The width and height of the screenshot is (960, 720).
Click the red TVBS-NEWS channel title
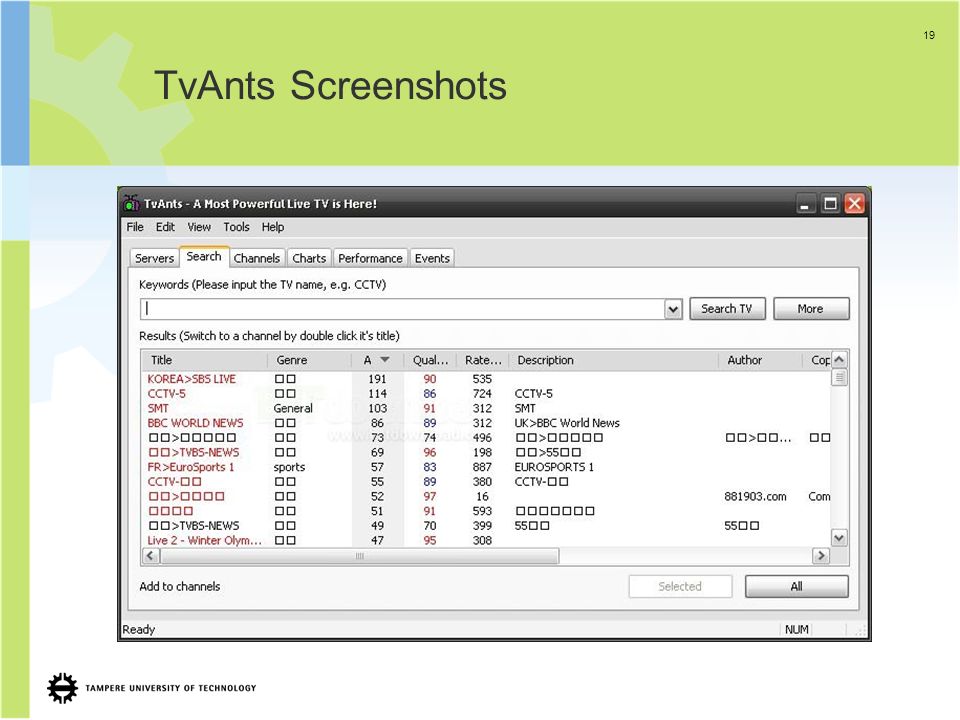click(194, 452)
